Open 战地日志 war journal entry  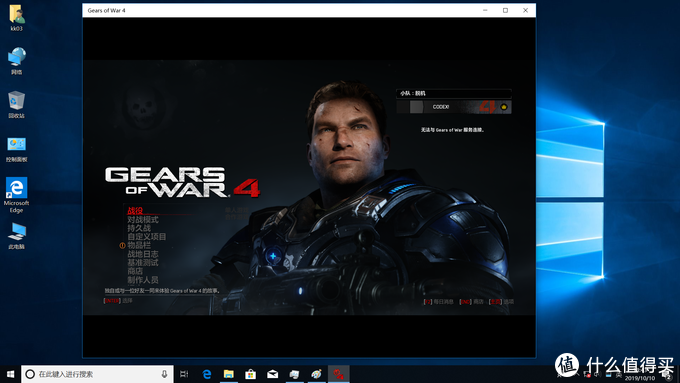143,254
